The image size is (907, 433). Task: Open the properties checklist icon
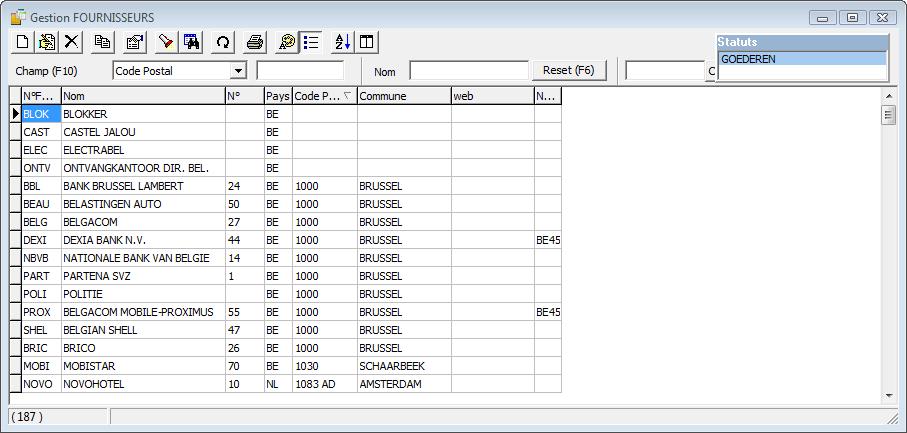(135, 42)
